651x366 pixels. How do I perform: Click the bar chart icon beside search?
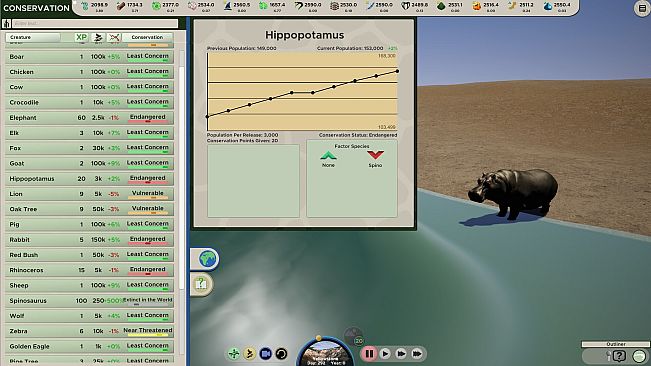(x=6, y=23)
